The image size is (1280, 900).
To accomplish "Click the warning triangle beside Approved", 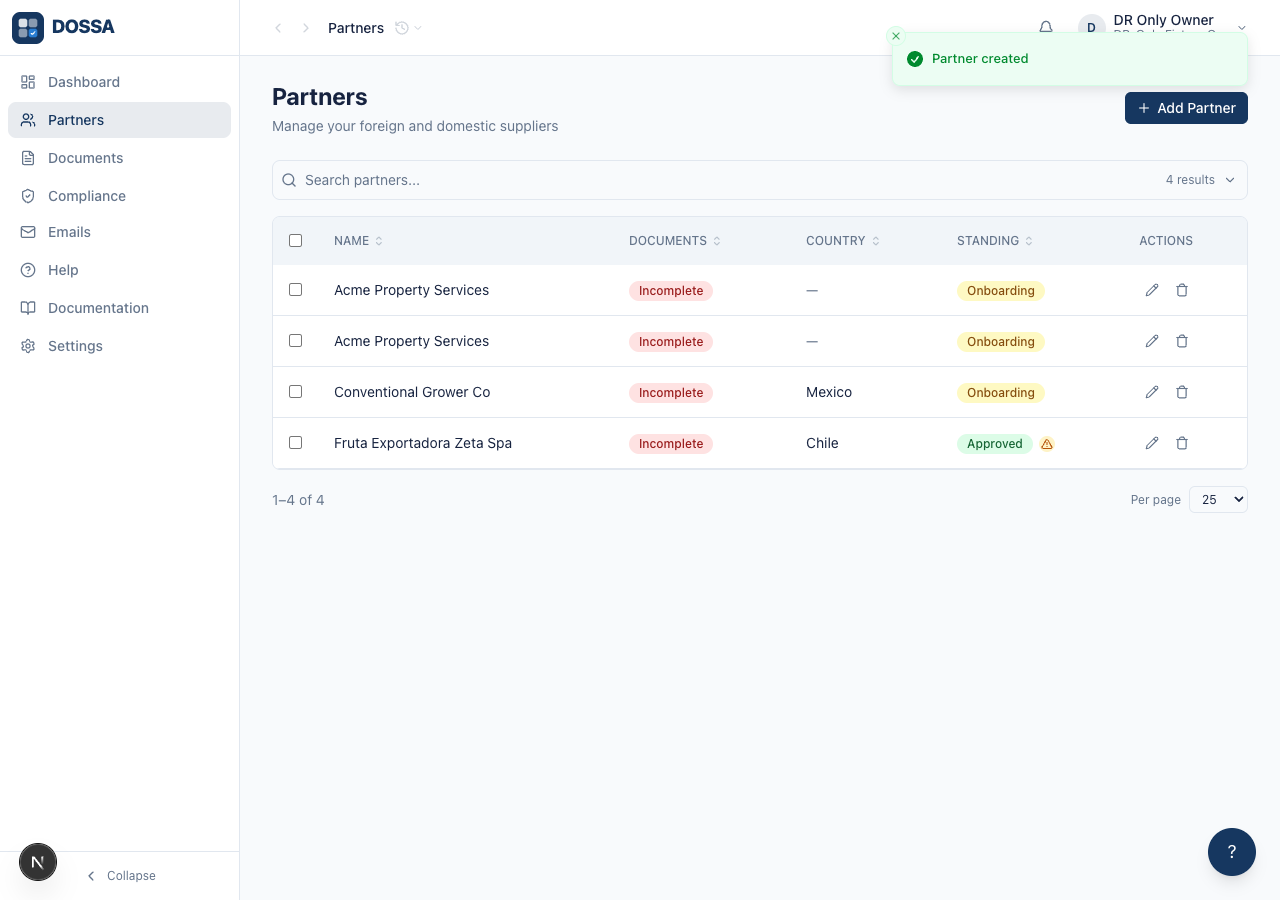I will coord(1047,444).
